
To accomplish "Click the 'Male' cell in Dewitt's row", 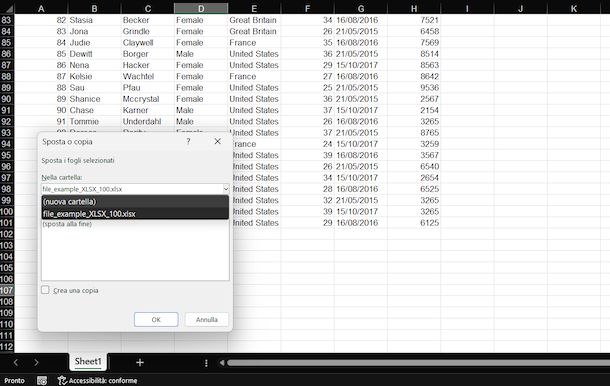I will (x=201, y=54).
